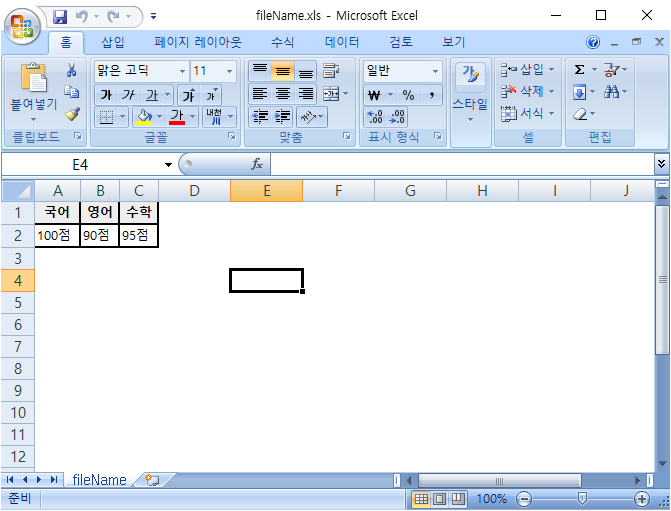Click the Find binoculars icon

click(x=612, y=92)
